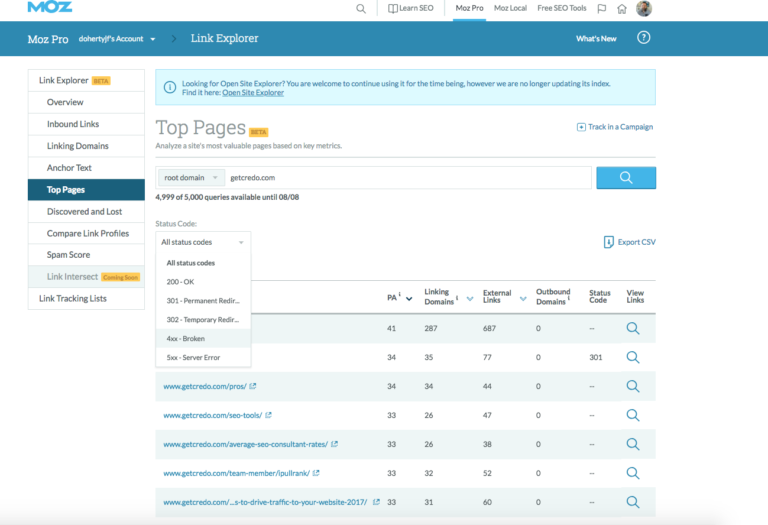The height and width of the screenshot is (525, 768).
Task: Go to Overview in sidebar
Action: click(x=86, y=102)
